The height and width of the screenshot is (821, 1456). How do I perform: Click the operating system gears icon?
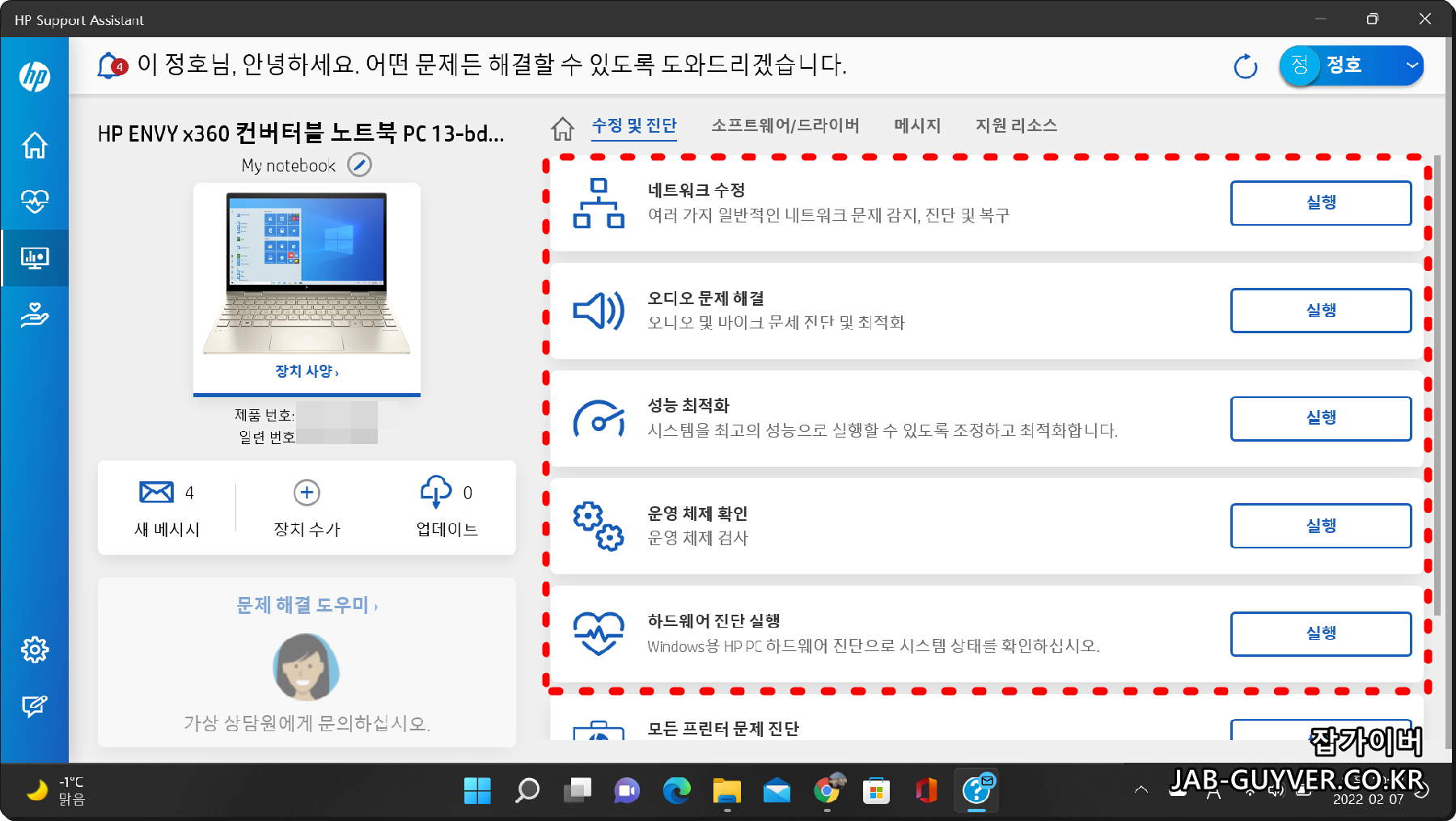[x=599, y=526]
